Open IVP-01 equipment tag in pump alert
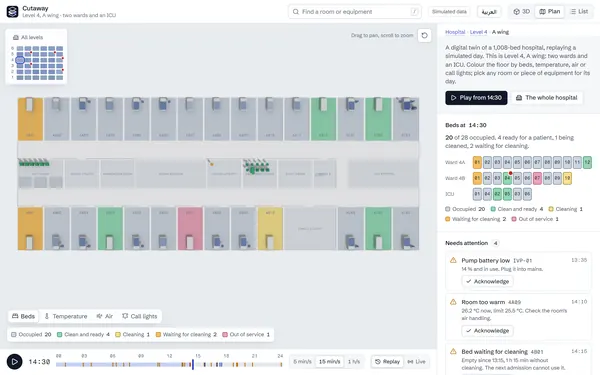 coord(522,261)
